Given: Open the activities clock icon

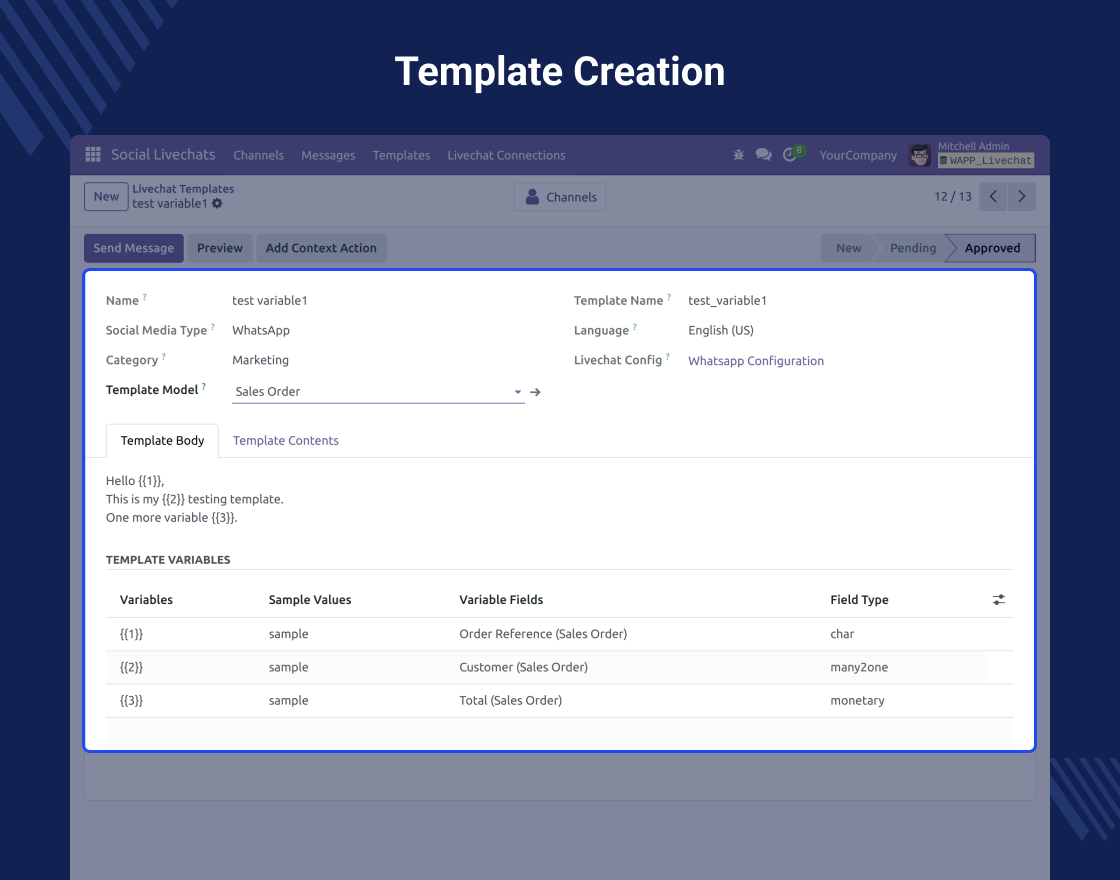Looking at the screenshot, I should click(791, 155).
